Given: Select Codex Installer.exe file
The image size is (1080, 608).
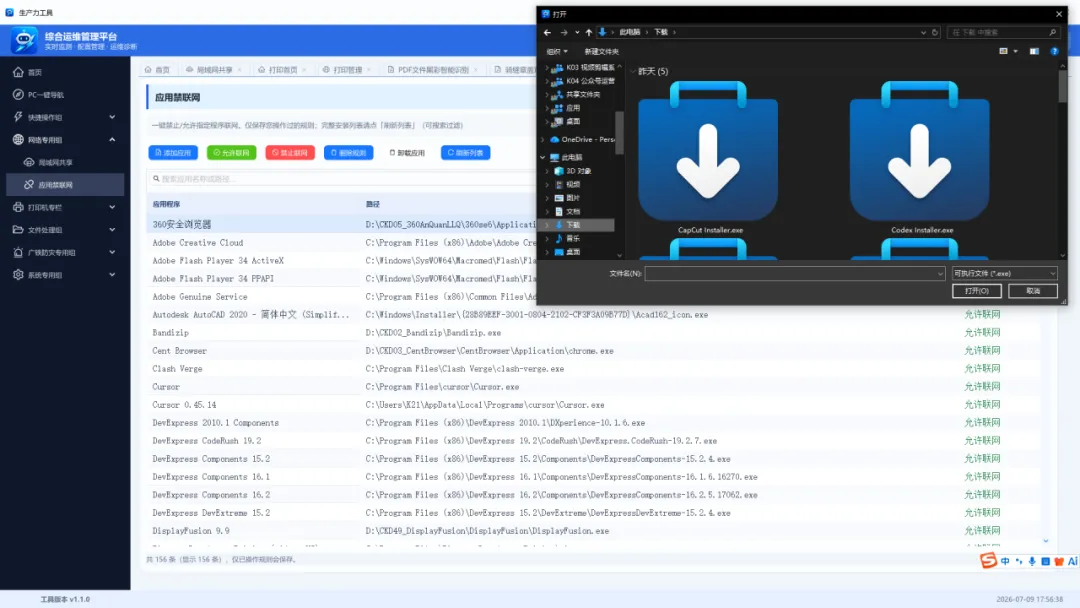Looking at the screenshot, I should click(x=920, y=158).
